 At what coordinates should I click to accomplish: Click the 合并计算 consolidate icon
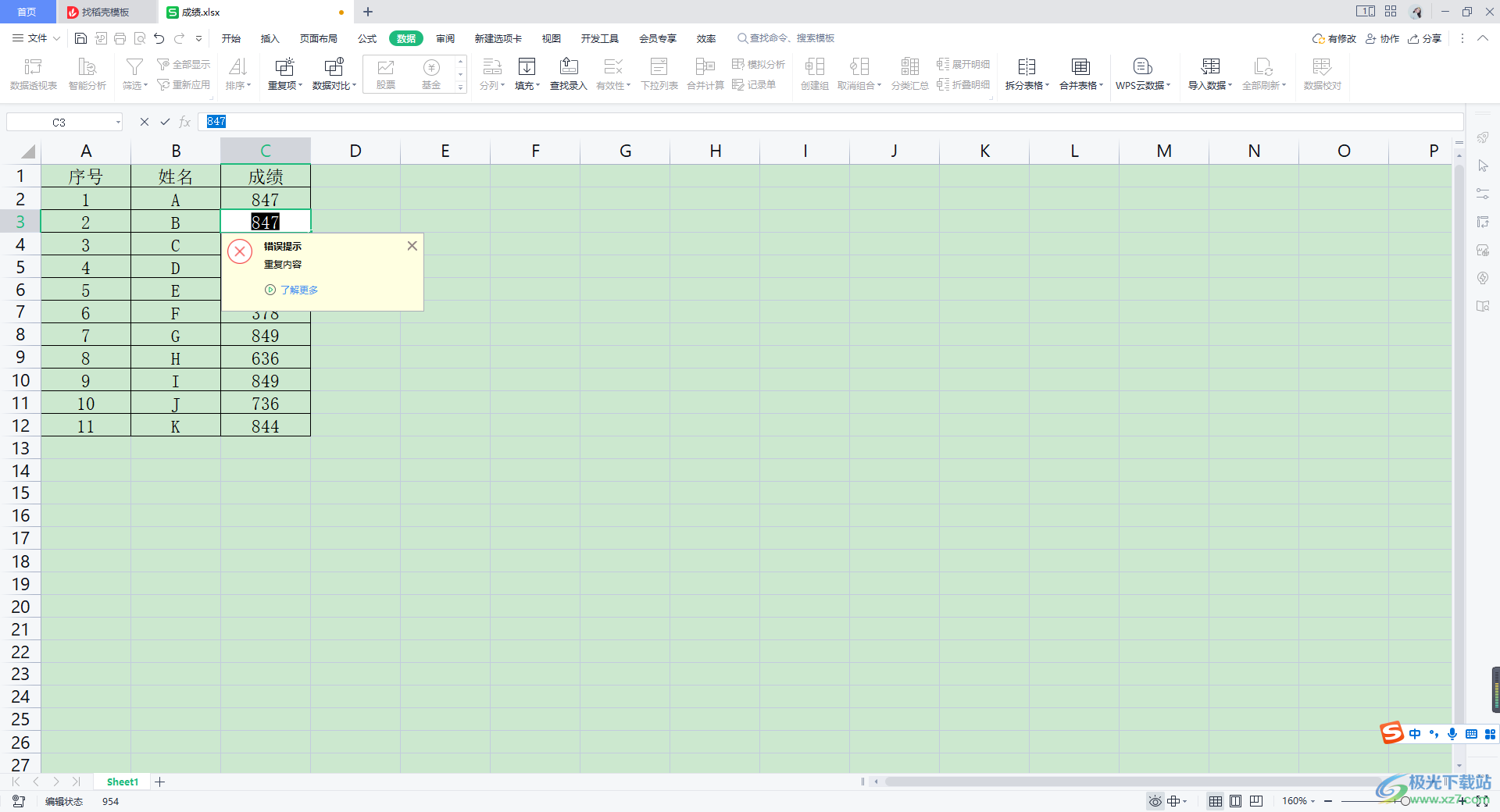(705, 74)
